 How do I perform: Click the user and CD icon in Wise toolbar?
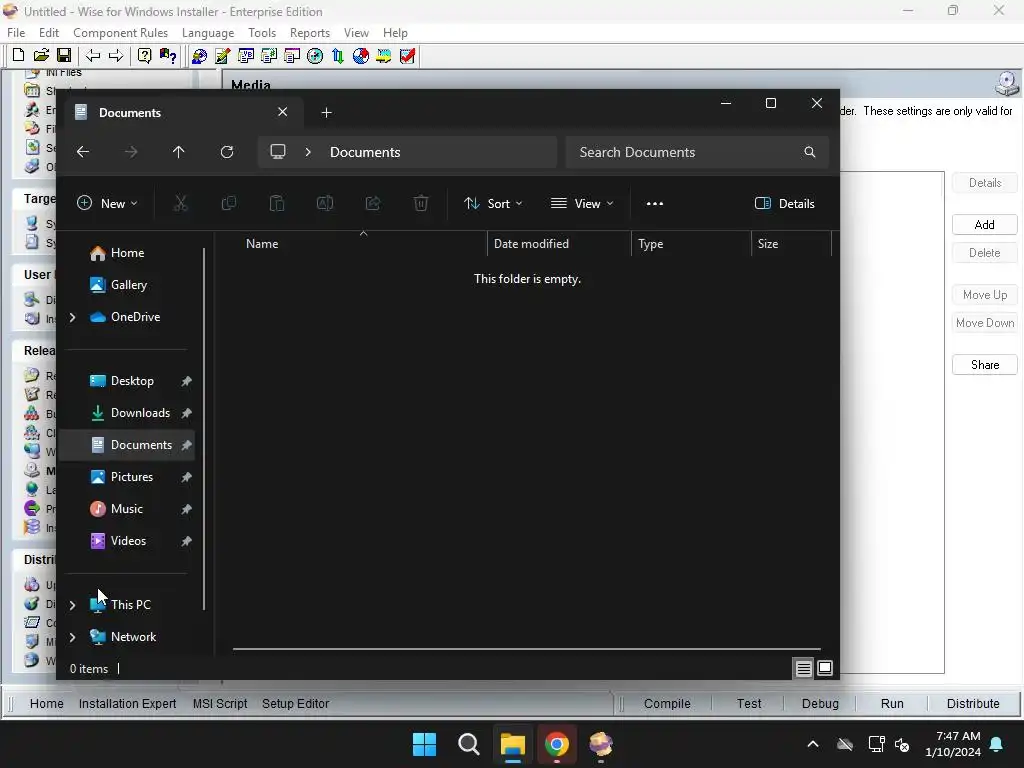199,56
